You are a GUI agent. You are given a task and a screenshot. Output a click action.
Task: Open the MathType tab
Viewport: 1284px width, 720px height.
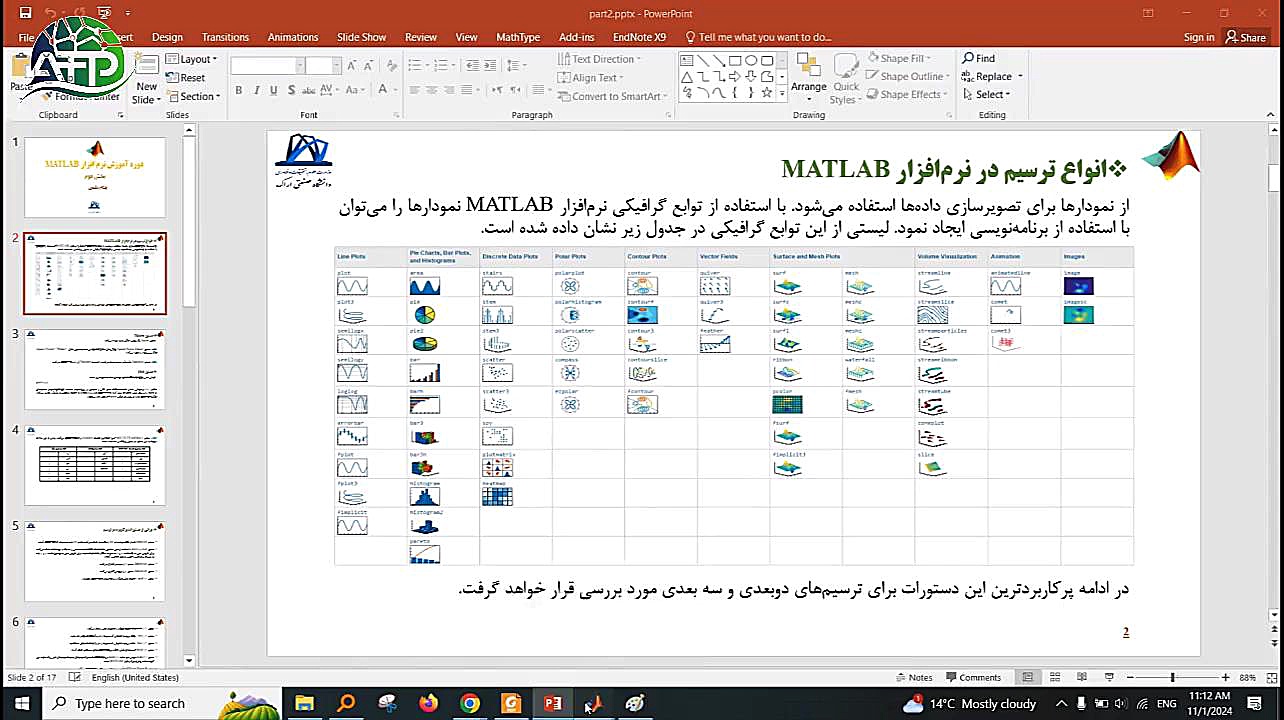[518, 37]
